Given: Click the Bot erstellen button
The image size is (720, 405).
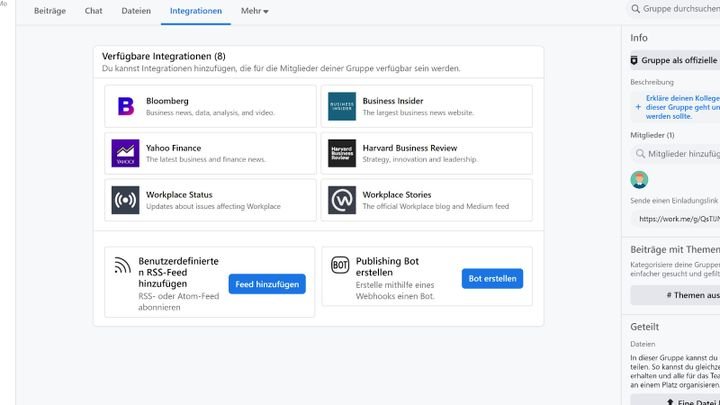Looking at the screenshot, I should click(492, 279).
